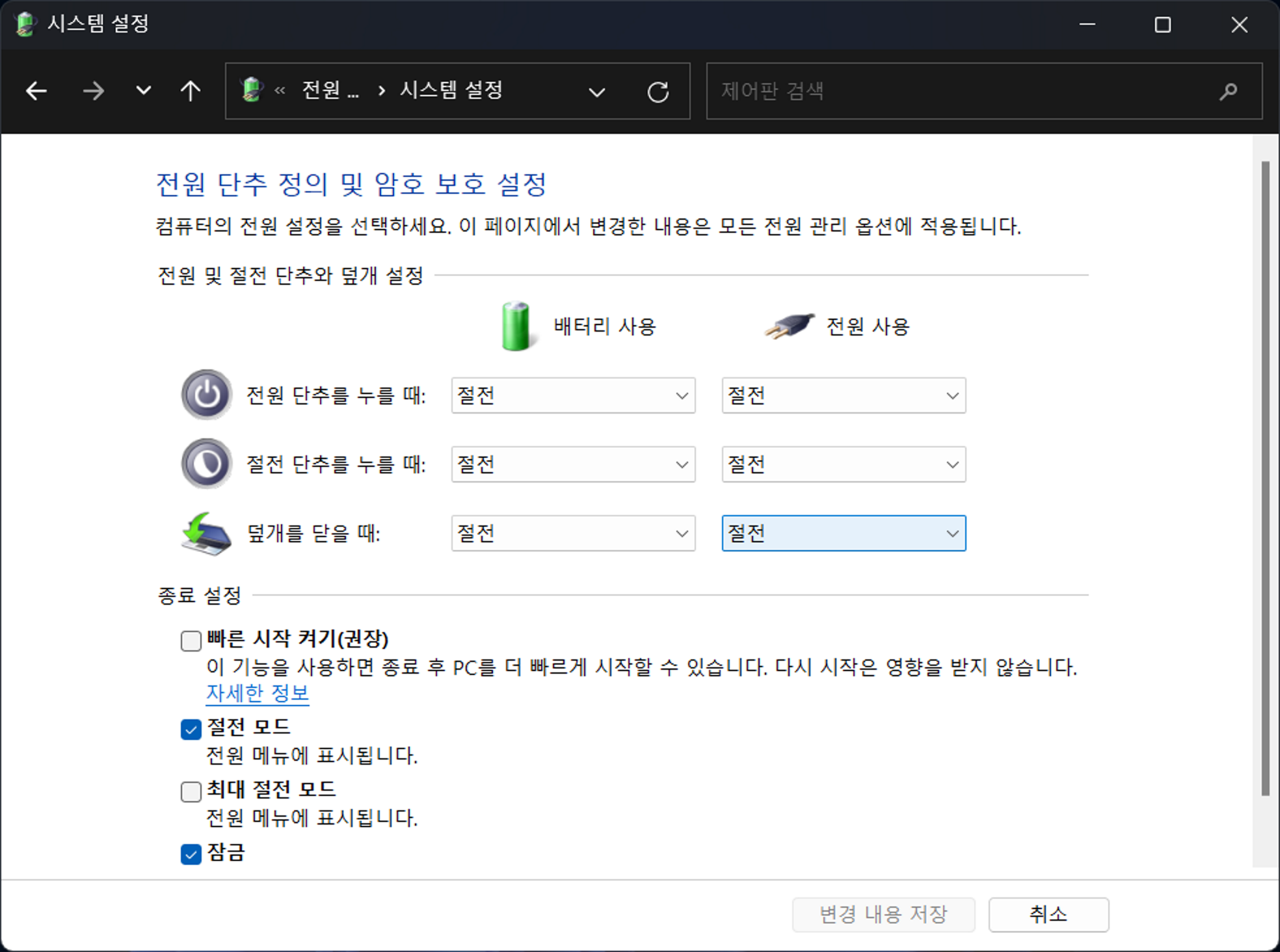Open plugged-in dropdown for 절전 단추를 누를 때
Screen dimensions: 1280x952
click(x=844, y=464)
